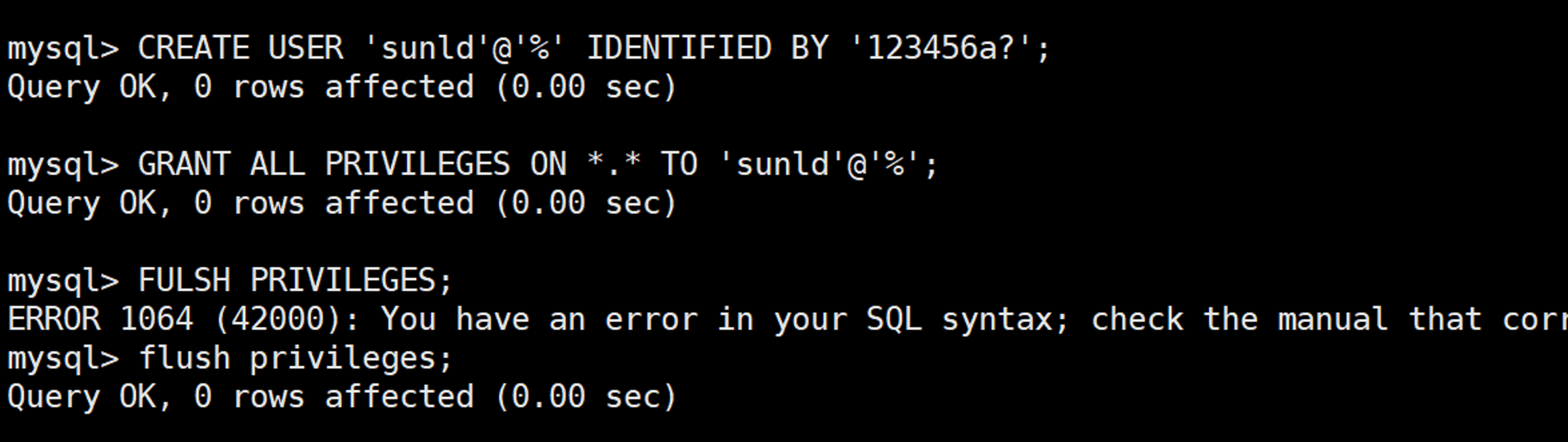1568x442 pixels.
Task: Click (0.00 sec) in last result line
Action: pos(586,397)
